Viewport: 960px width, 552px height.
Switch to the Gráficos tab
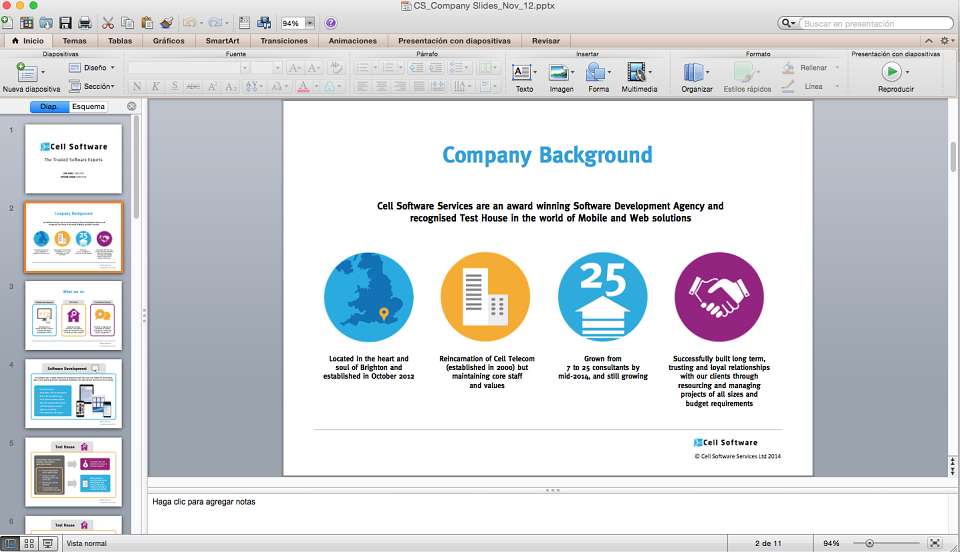click(x=168, y=41)
